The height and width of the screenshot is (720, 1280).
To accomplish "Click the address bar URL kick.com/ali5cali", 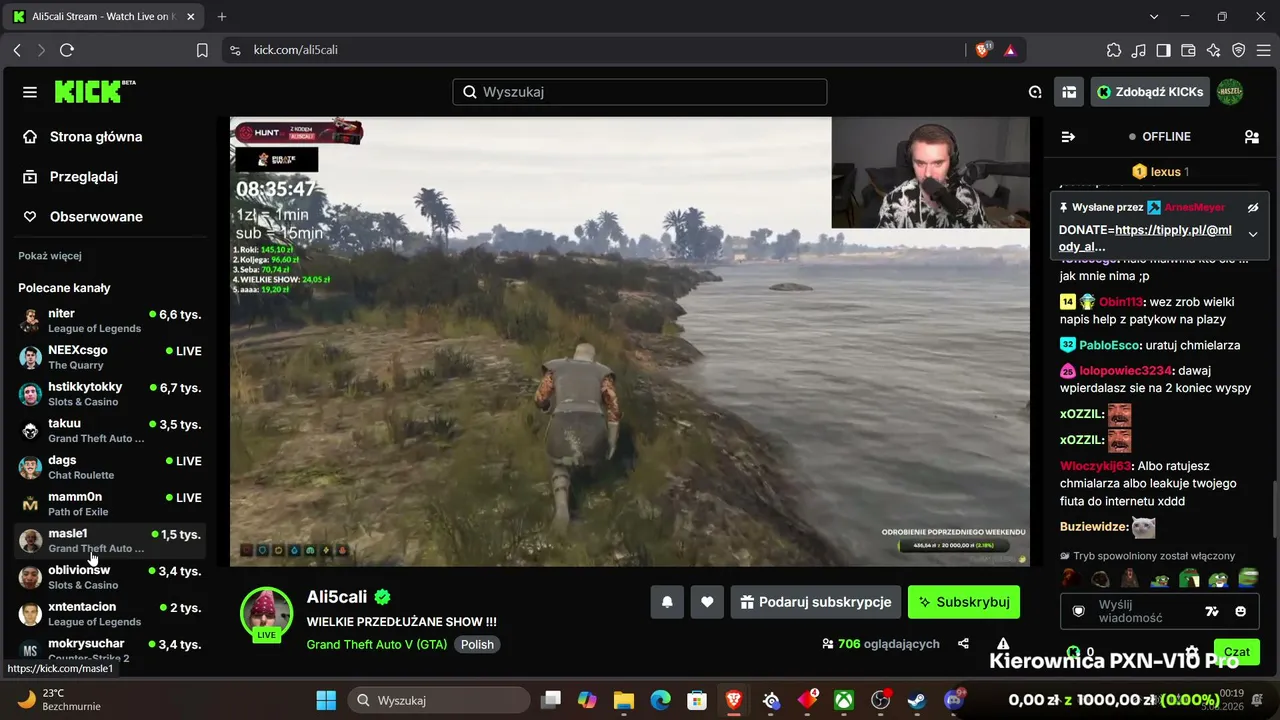I will (296, 50).
